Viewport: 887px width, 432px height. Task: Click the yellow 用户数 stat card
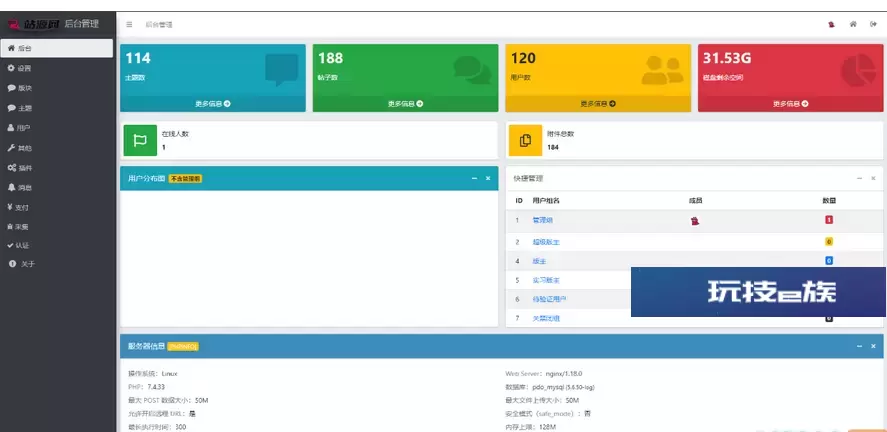point(598,68)
